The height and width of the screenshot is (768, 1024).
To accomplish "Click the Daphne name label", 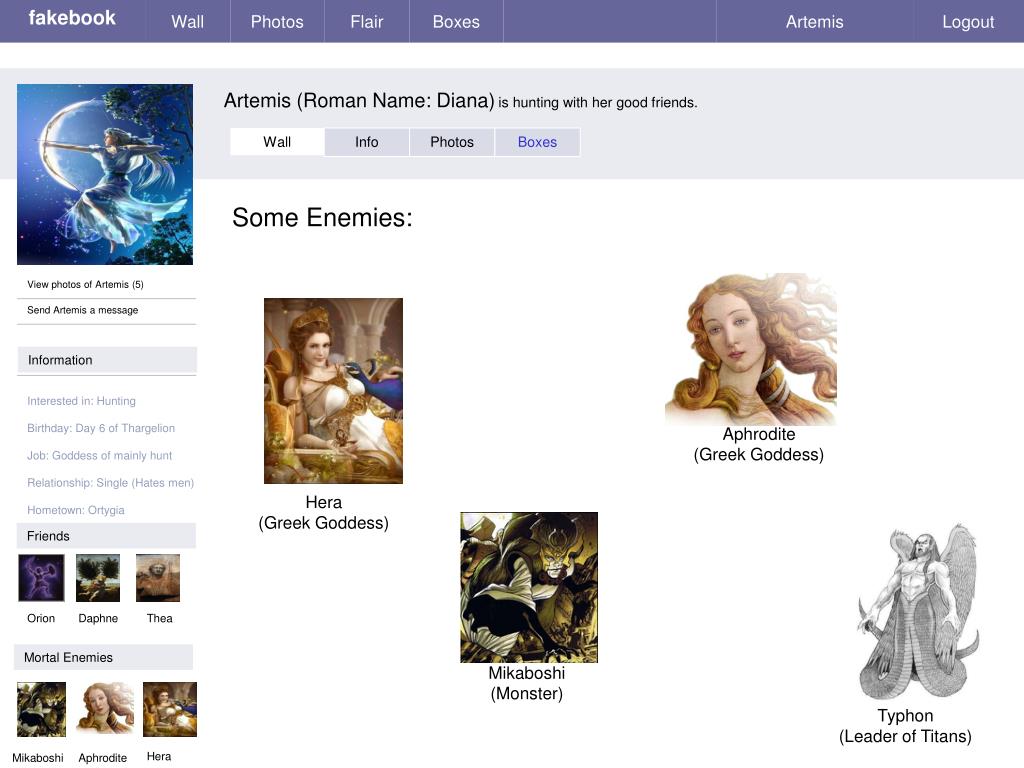I will (x=98, y=618).
